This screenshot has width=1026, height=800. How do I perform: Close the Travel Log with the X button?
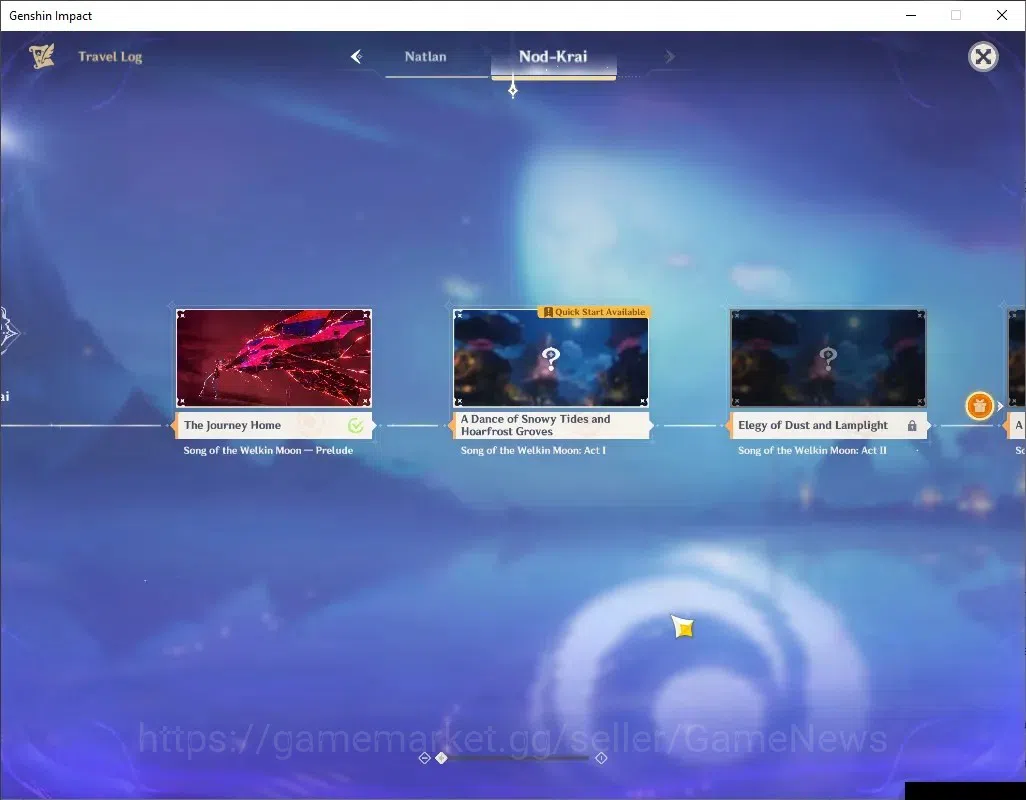(x=983, y=57)
